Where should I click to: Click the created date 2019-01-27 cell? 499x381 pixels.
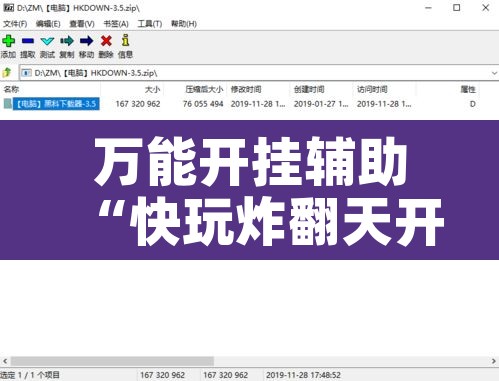tap(321, 104)
